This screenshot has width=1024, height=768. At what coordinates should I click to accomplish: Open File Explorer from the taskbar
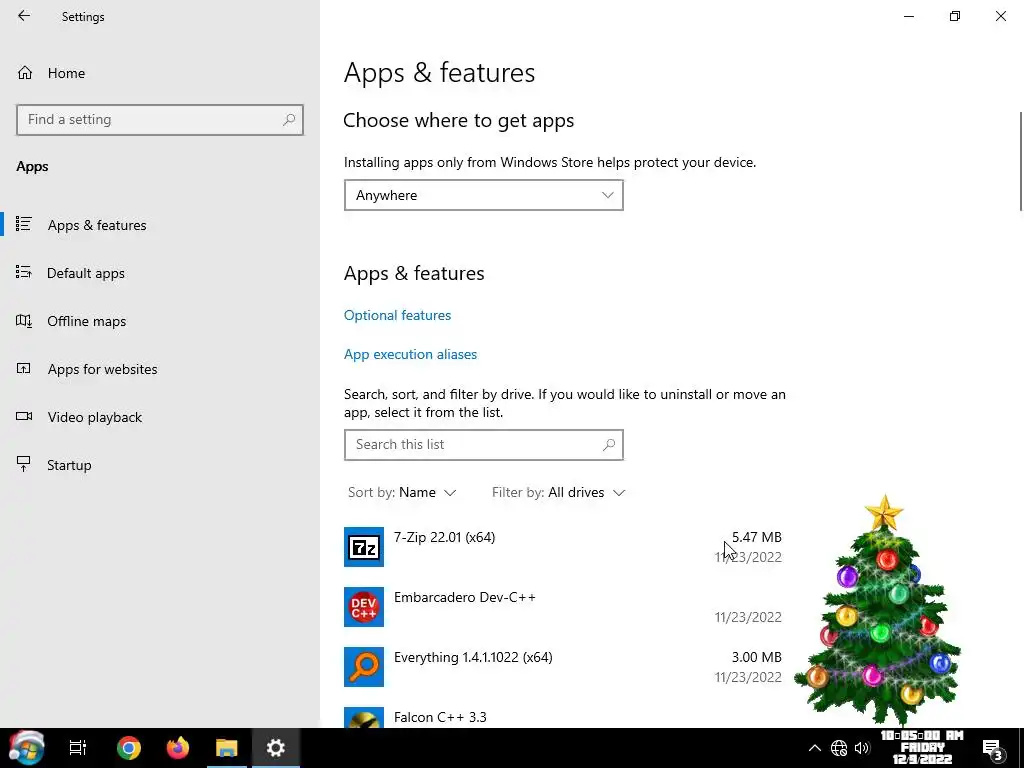tap(227, 748)
